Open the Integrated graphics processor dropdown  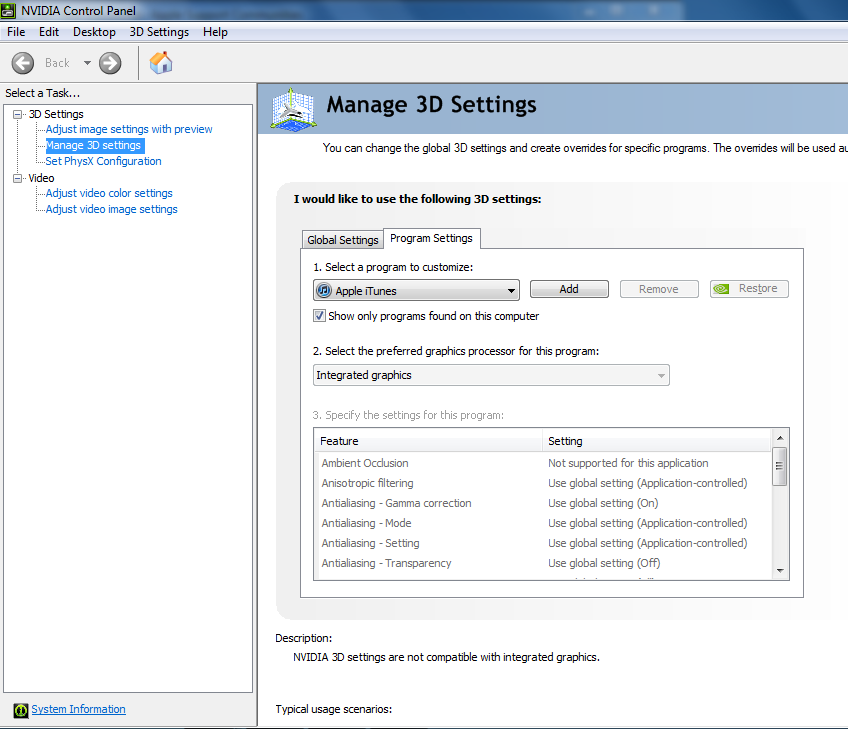[491, 375]
